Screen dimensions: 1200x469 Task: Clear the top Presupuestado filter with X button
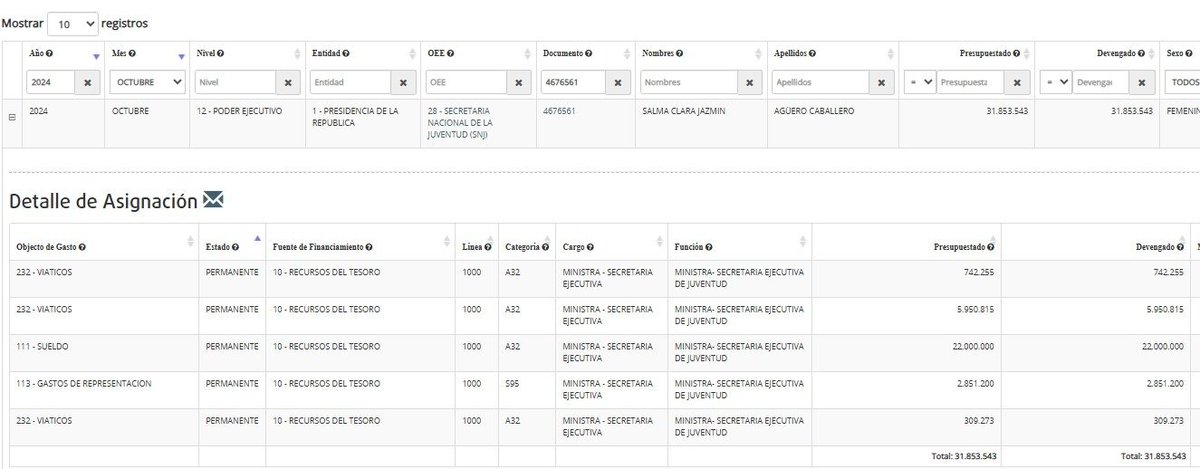pos(1017,82)
